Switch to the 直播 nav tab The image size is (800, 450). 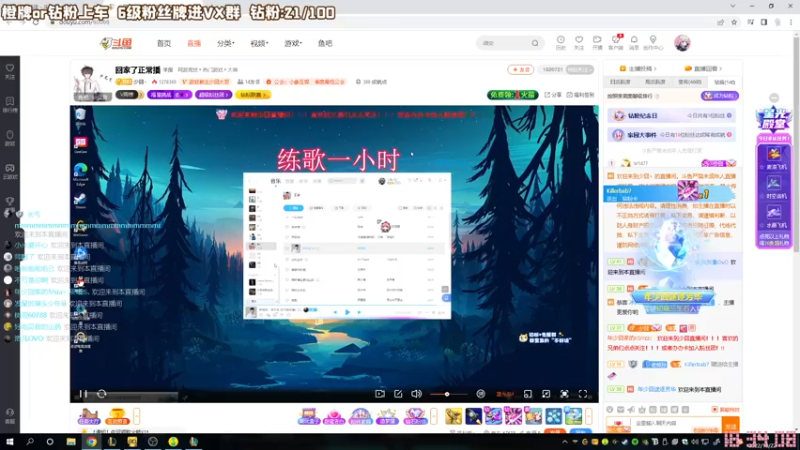click(194, 43)
